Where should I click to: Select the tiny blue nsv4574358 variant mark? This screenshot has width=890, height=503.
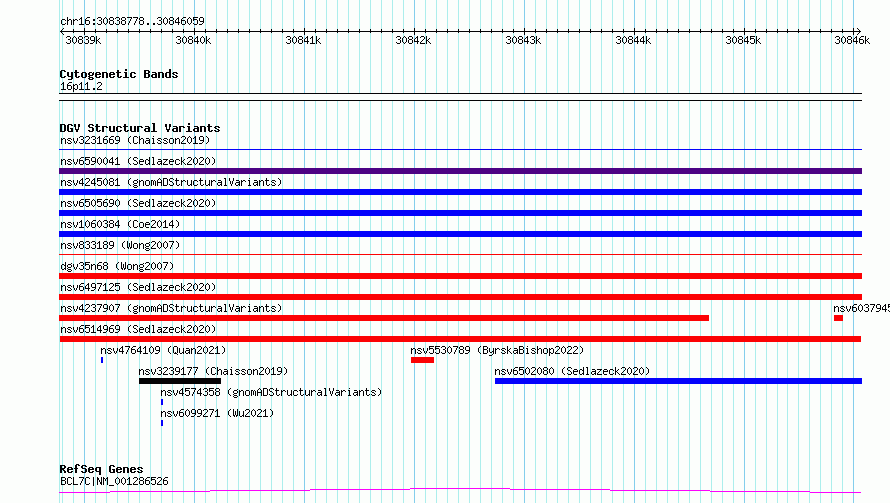coord(162,402)
